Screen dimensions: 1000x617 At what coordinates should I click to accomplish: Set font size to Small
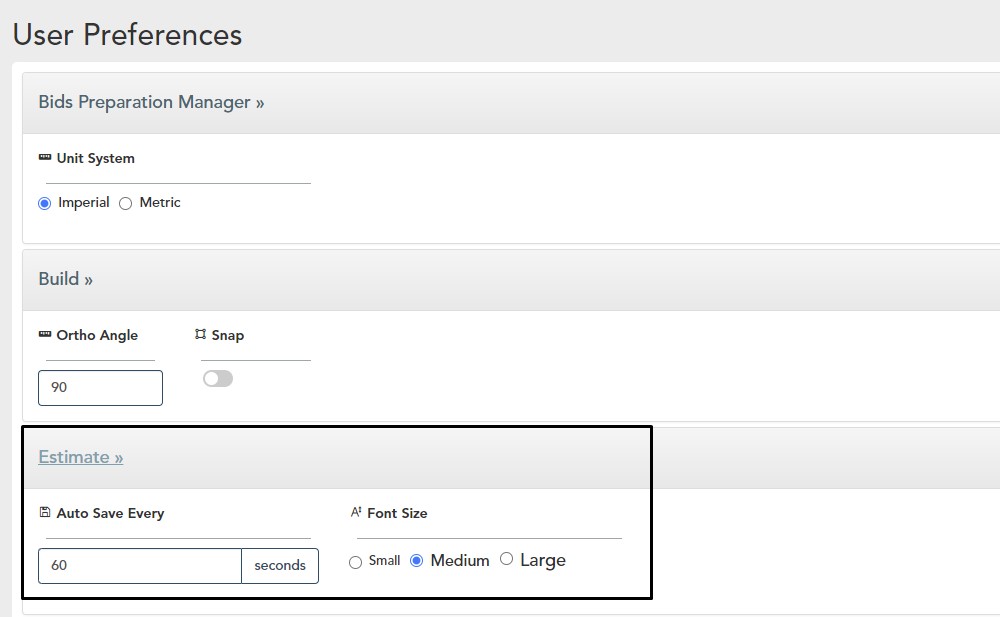pyautogui.click(x=356, y=562)
